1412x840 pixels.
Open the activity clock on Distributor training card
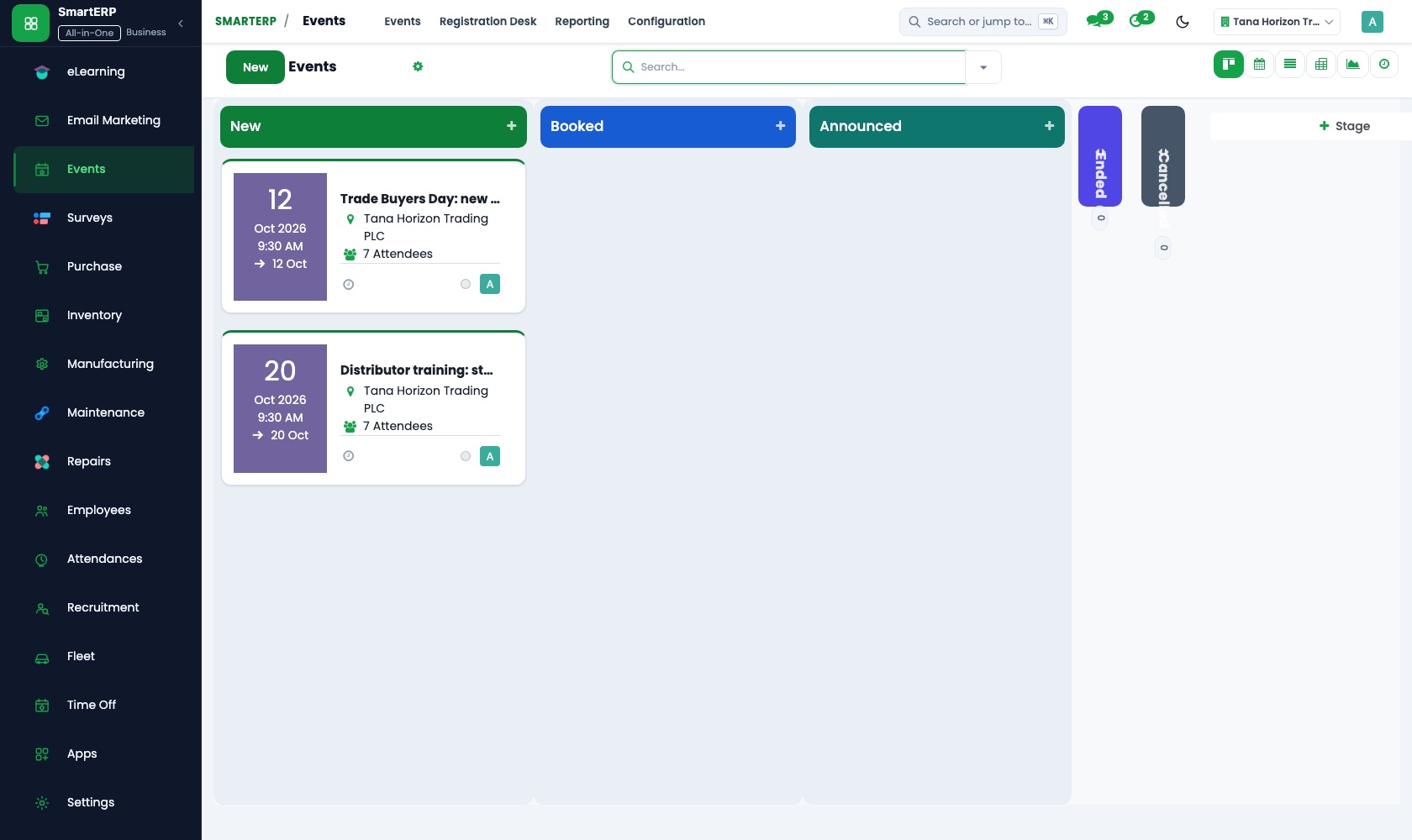pyautogui.click(x=349, y=456)
